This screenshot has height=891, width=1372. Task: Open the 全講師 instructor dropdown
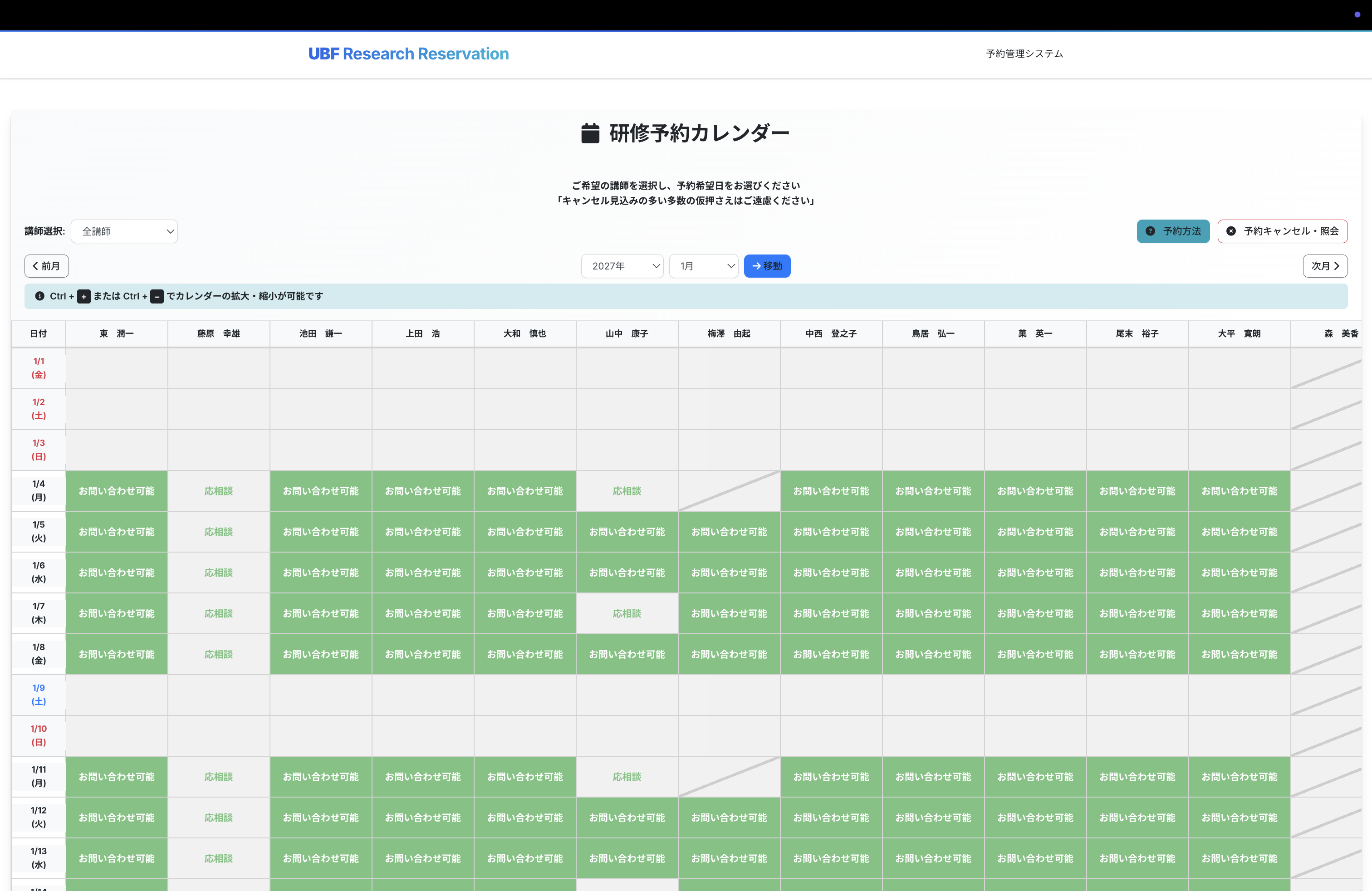click(x=124, y=231)
